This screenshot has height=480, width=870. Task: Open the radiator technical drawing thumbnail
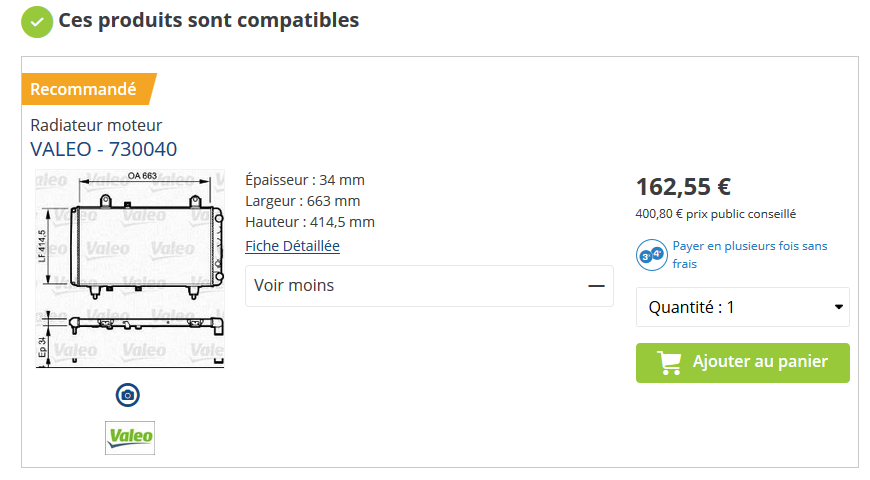tap(130, 269)
